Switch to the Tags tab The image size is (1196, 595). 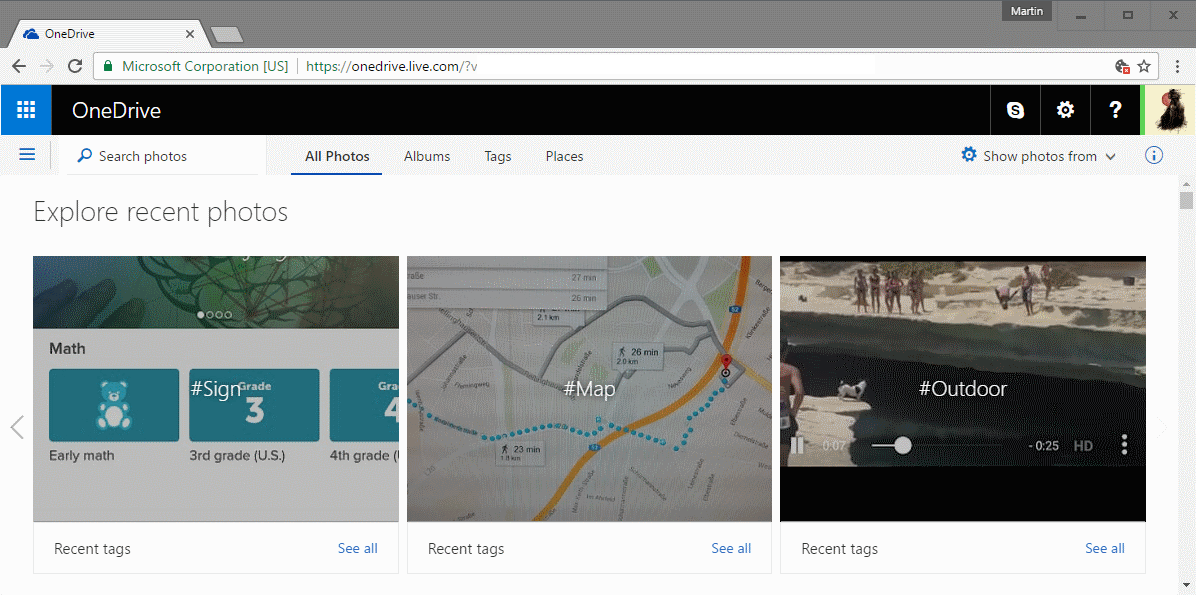[x=498, y=156]
